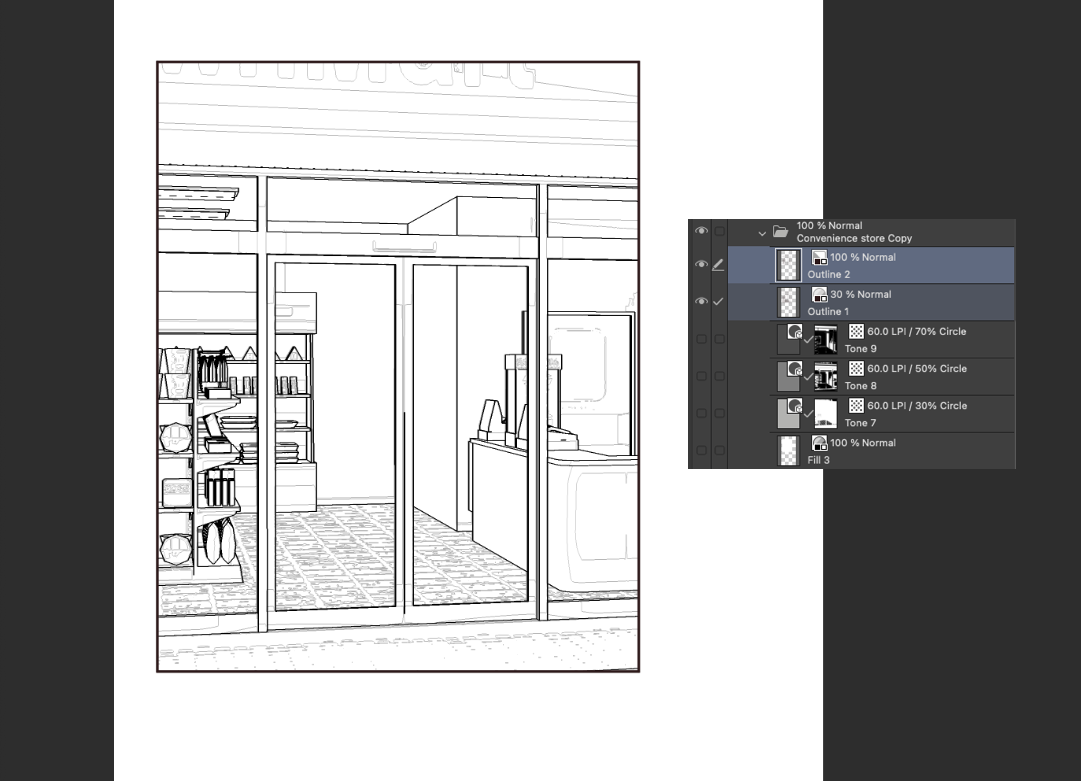
Task: Click the Tone 8 fill layer icon
Action: (x=794, y=369)
